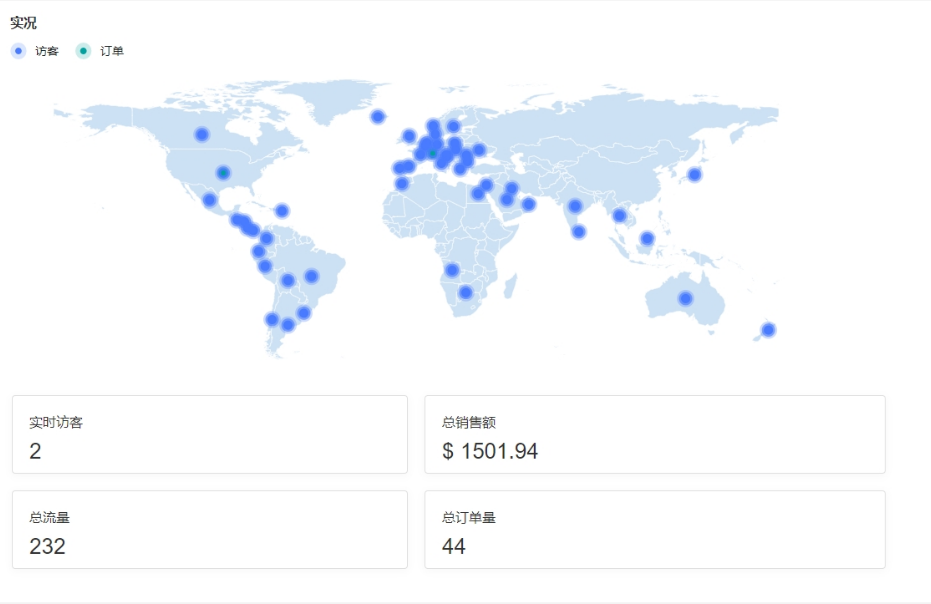Click the visitor marker in the Caribbean
Screen dimensions: 931x604
(x=282, y=210)
